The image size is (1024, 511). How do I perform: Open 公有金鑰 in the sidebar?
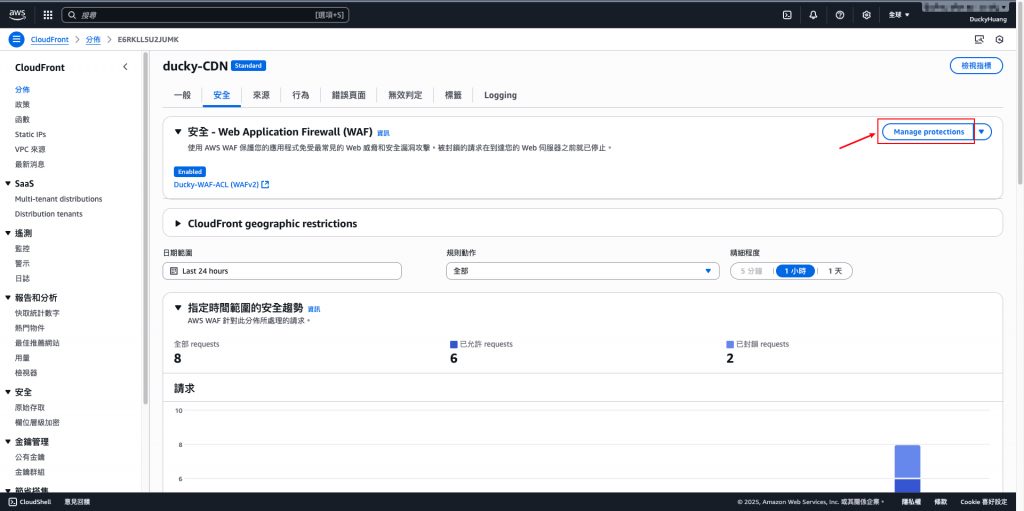pos(30,457)
